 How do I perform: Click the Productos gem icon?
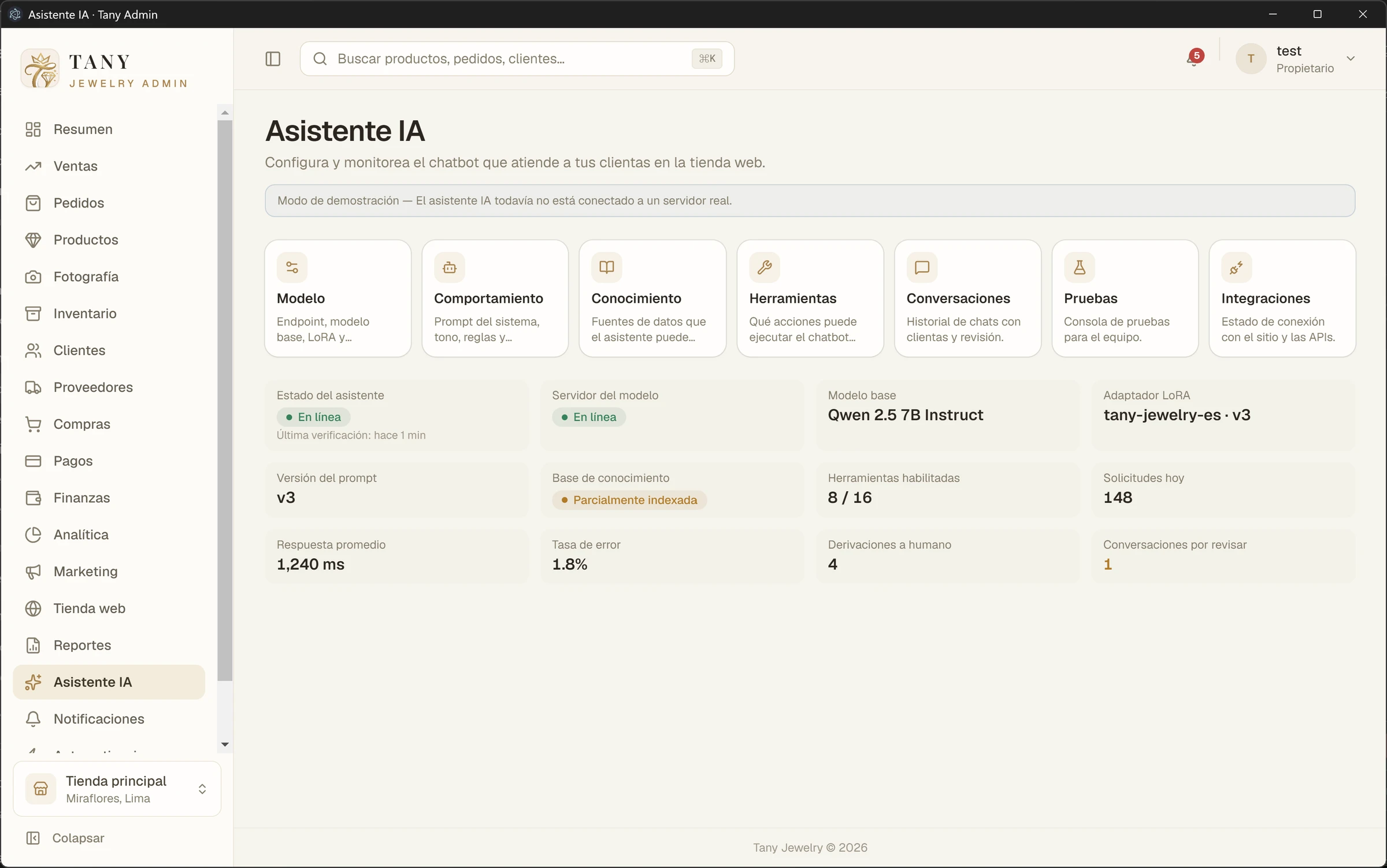(x=33, y=240)
